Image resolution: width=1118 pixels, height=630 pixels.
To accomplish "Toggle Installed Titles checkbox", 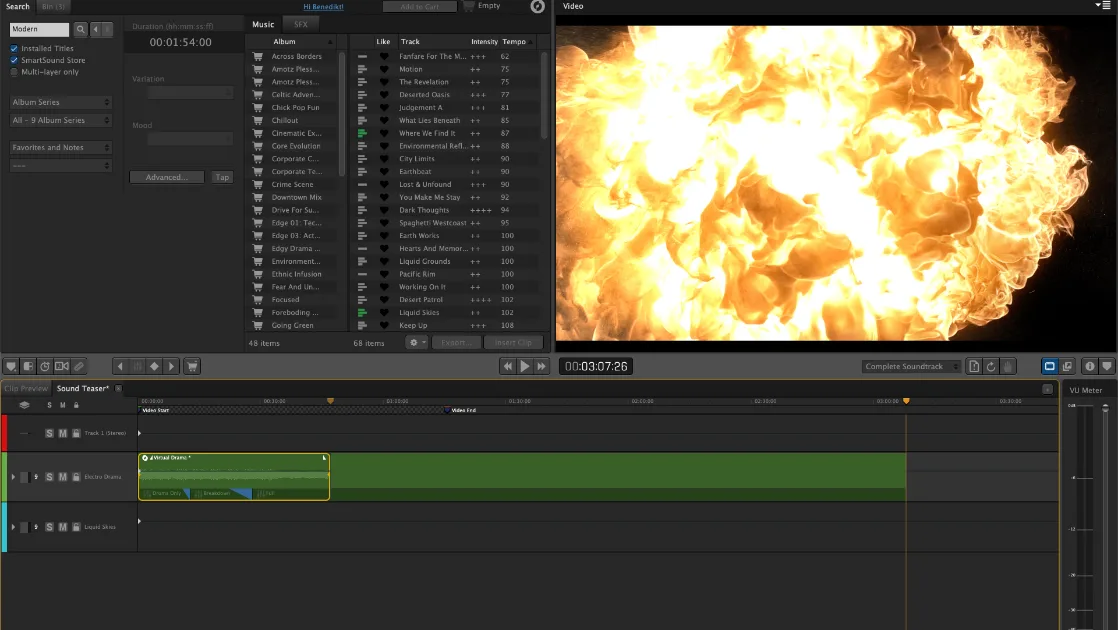I will (x=14, y=48).
